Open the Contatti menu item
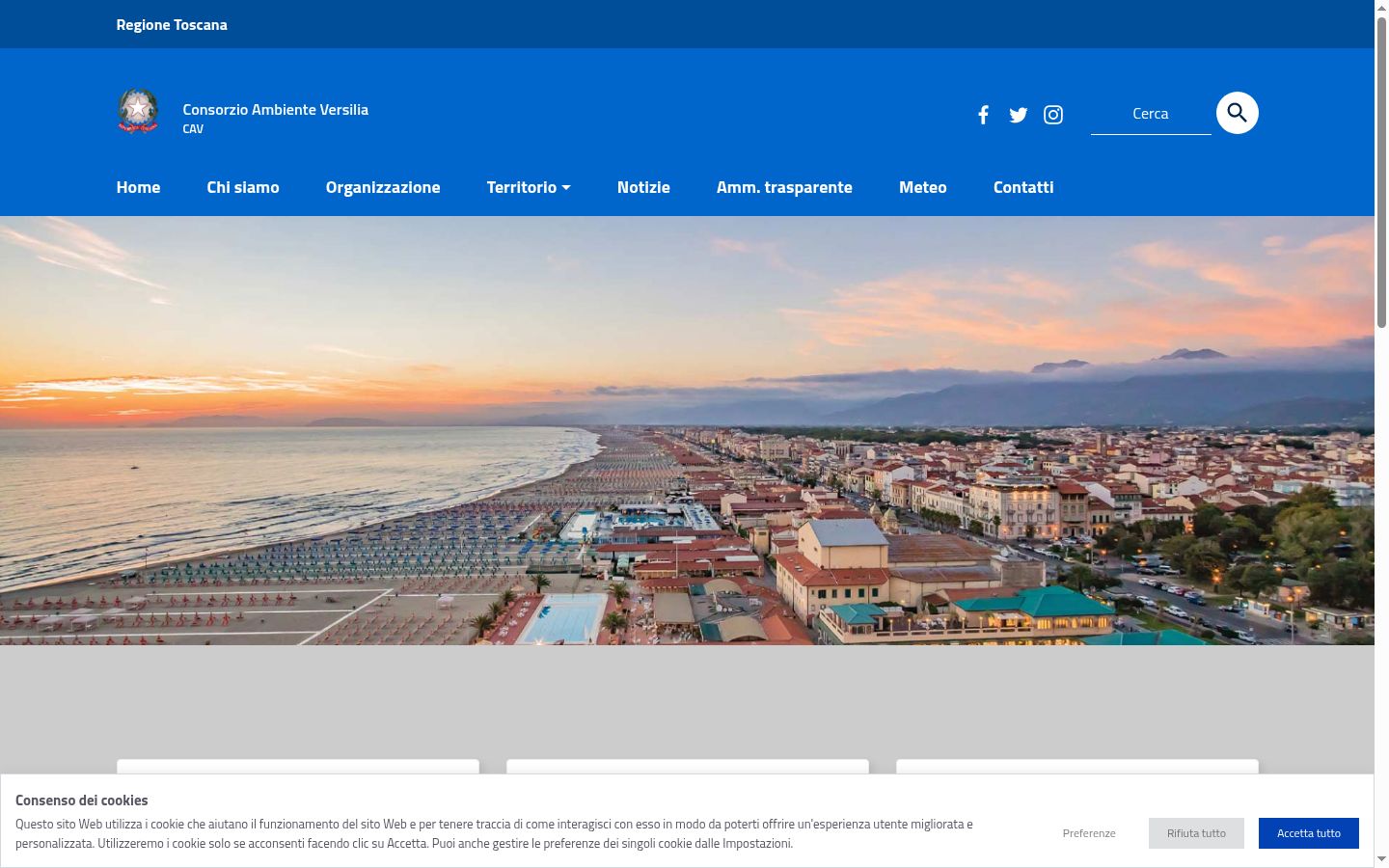This screenshot has height=868, width=1389. point(1023,187)
